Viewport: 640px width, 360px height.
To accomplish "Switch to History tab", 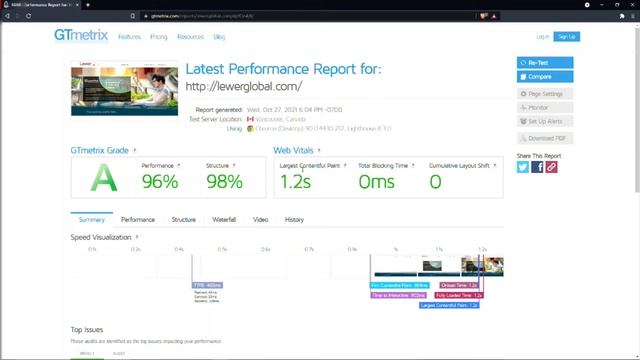I will click(x=294, y=220).
